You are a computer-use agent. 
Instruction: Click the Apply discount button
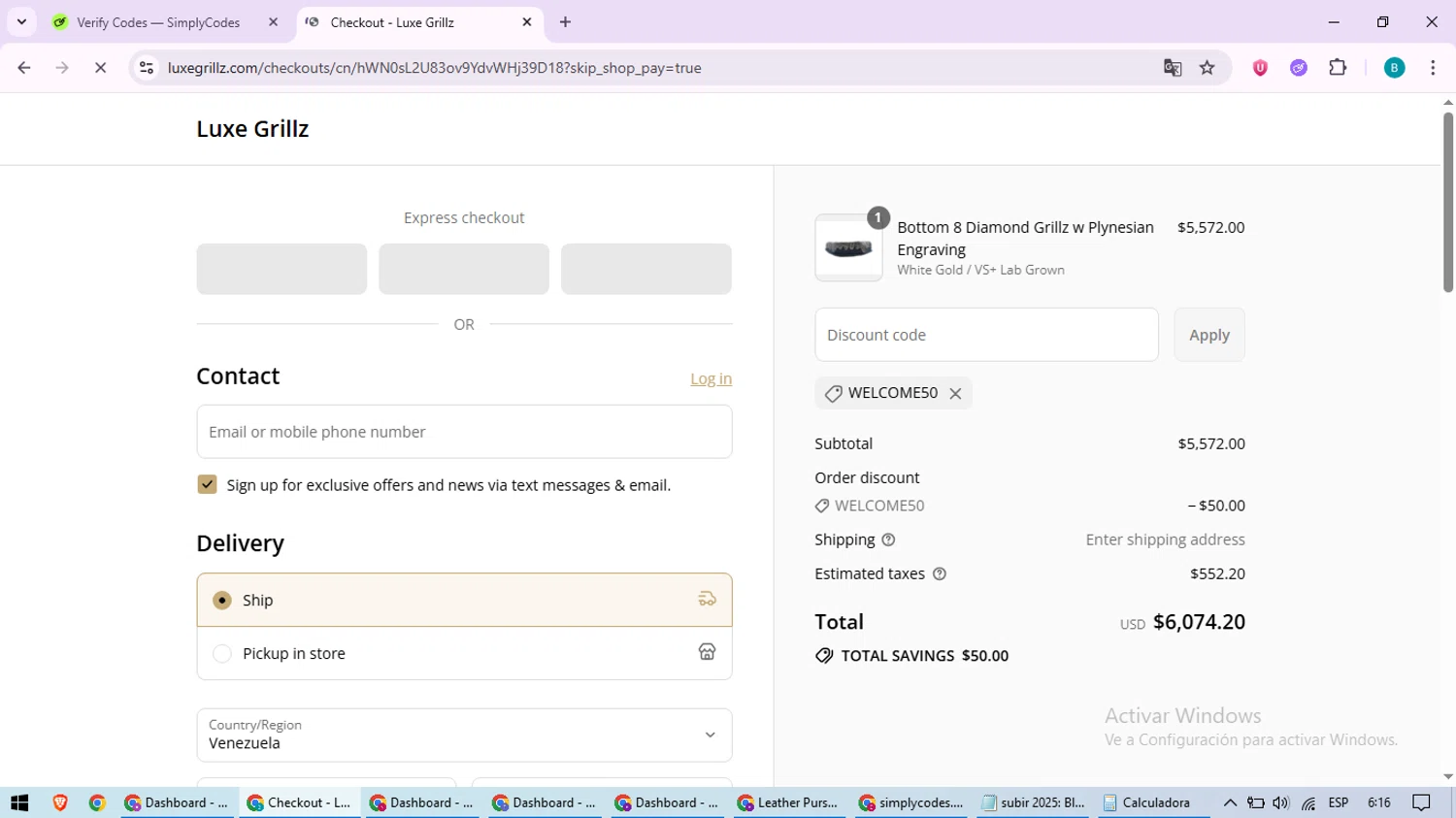1209,335
